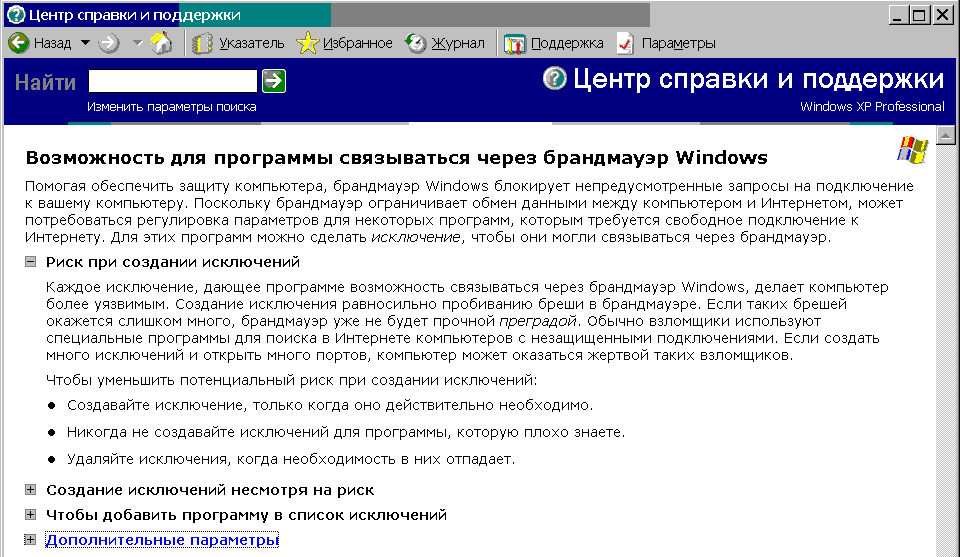Click the italic term преградой
The width and height of the screenshot is (960, 557).
tap(538, 321)
